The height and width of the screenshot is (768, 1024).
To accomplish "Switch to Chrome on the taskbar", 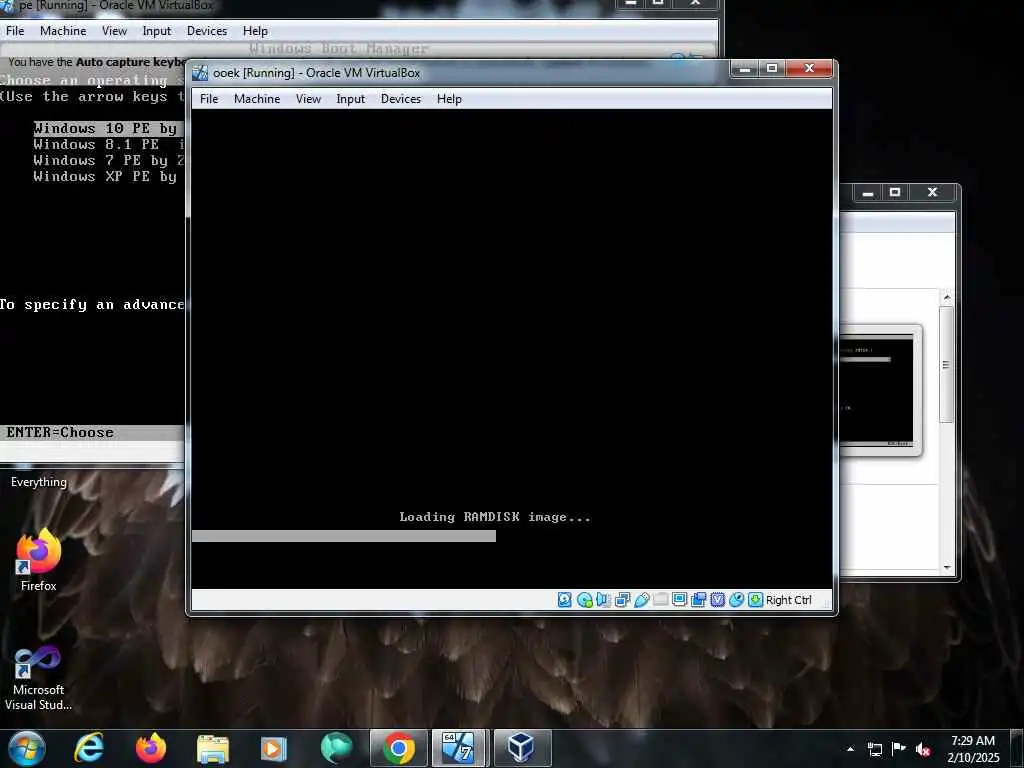I will coord(398,748).
